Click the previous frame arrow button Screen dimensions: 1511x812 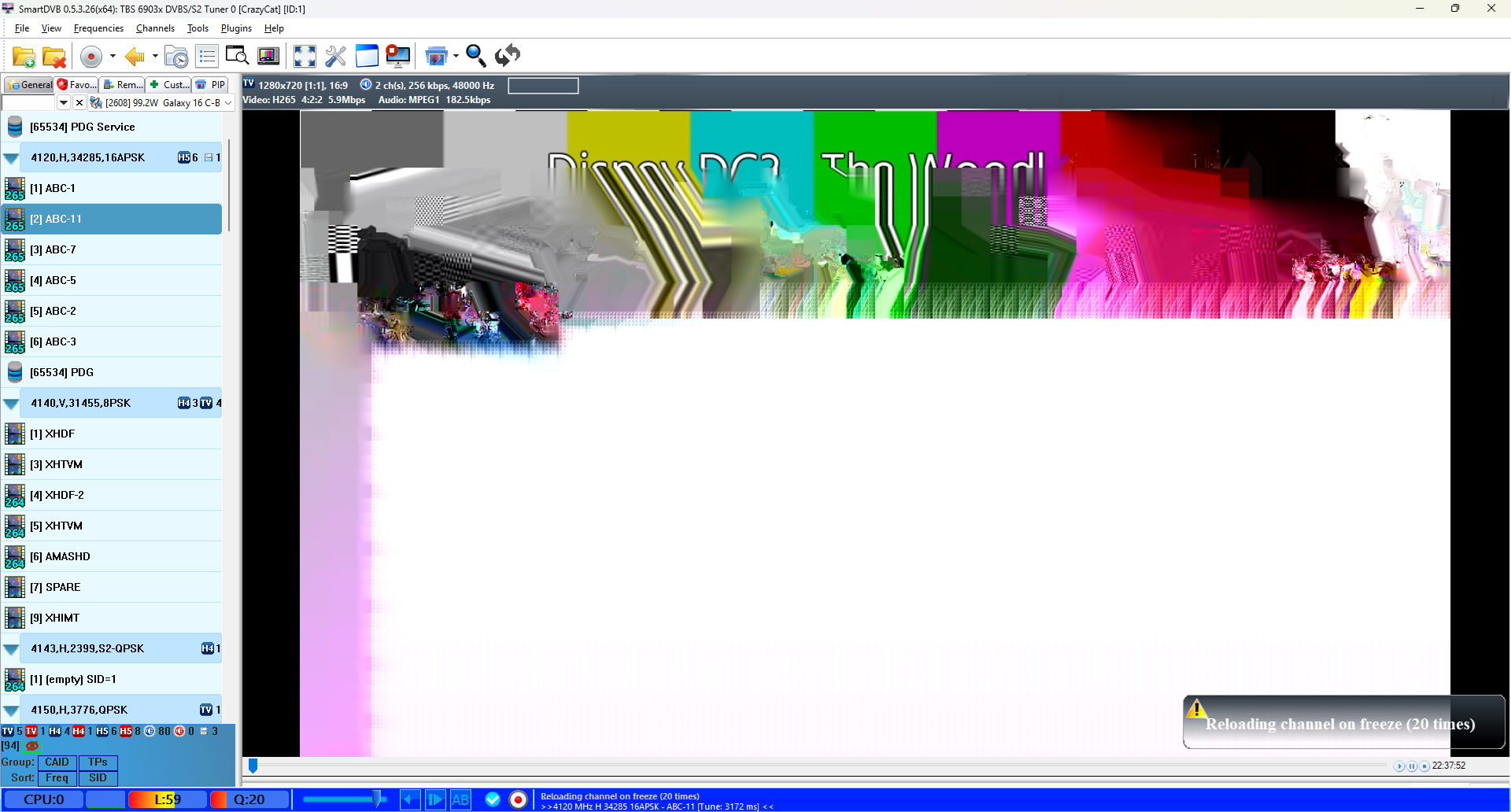[x=410, y=800]
